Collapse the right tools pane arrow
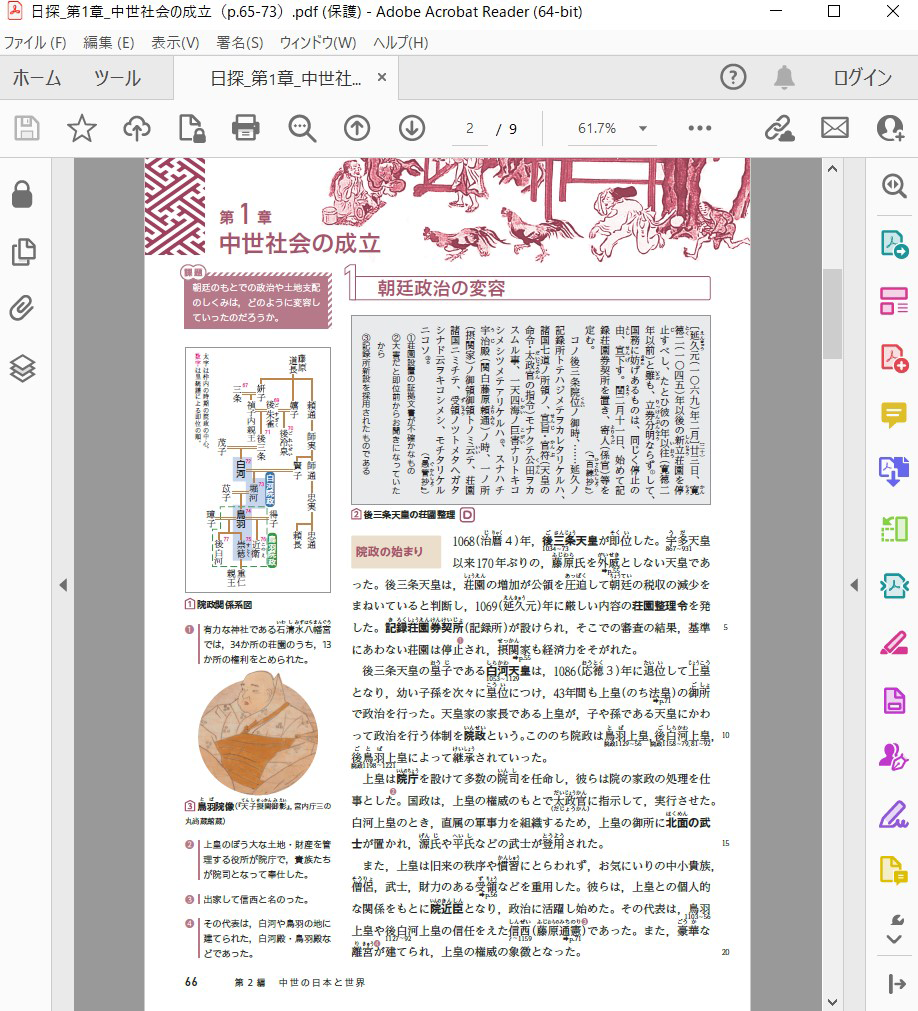Image resolution: width=918 pixels, height=1011 pixels. click(x=854, y=585)
